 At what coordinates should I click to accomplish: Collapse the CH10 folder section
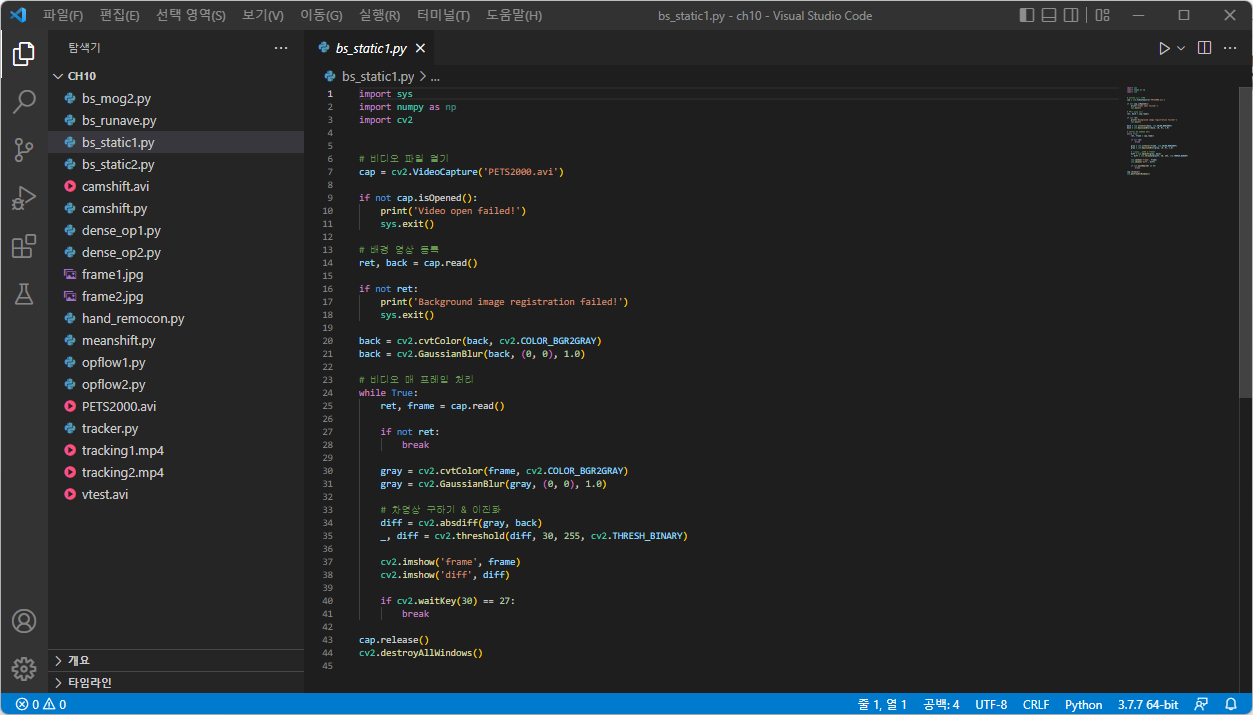pyautogui.click(x=176, y=76)
